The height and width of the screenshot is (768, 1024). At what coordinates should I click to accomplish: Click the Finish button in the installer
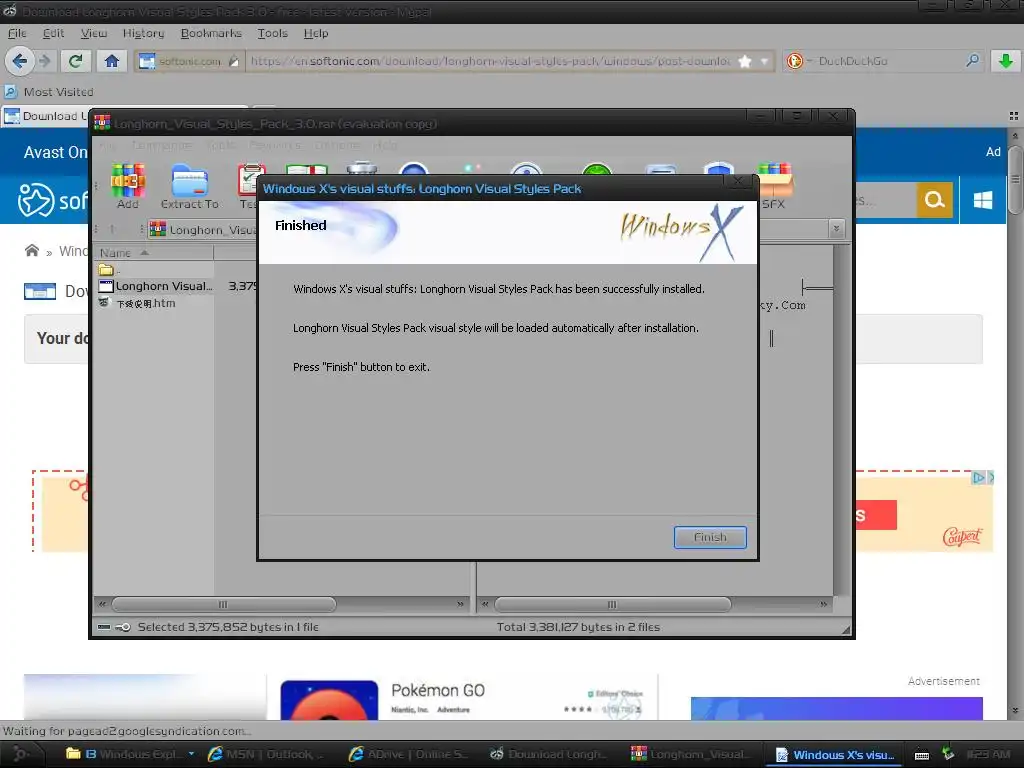point(710,537)
